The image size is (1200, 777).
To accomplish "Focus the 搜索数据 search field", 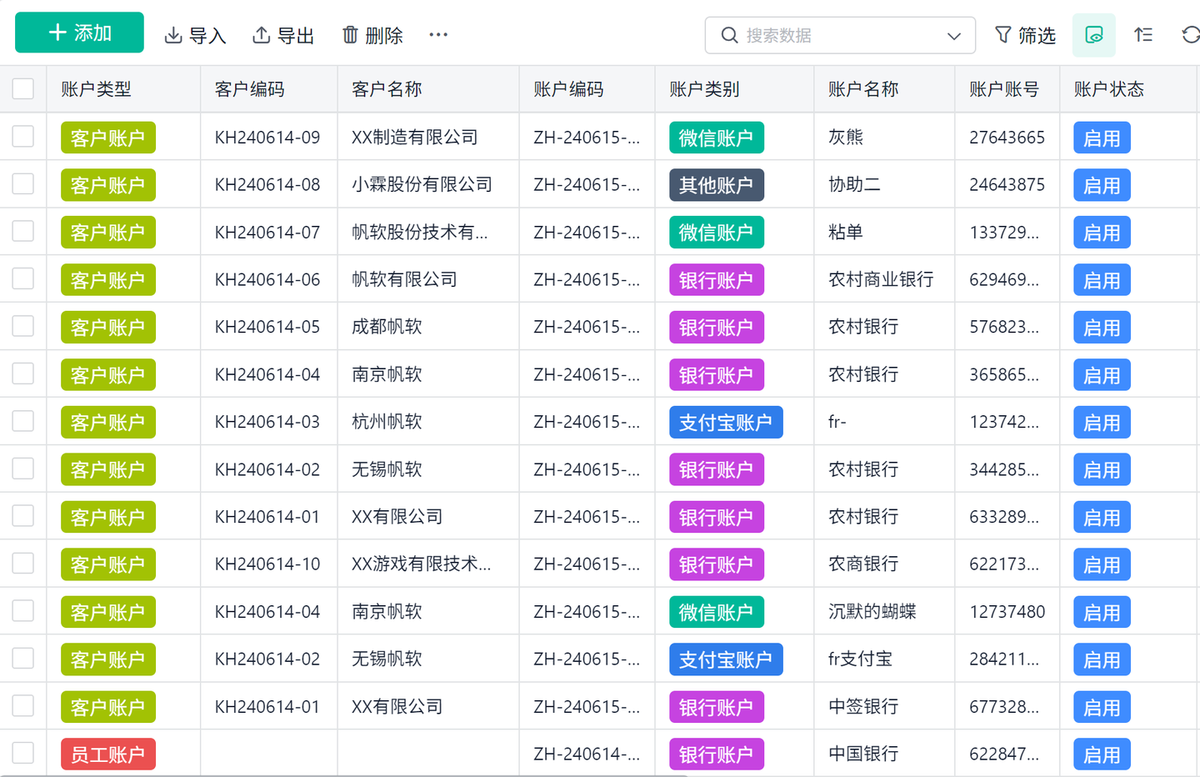I will pos(840,35).
